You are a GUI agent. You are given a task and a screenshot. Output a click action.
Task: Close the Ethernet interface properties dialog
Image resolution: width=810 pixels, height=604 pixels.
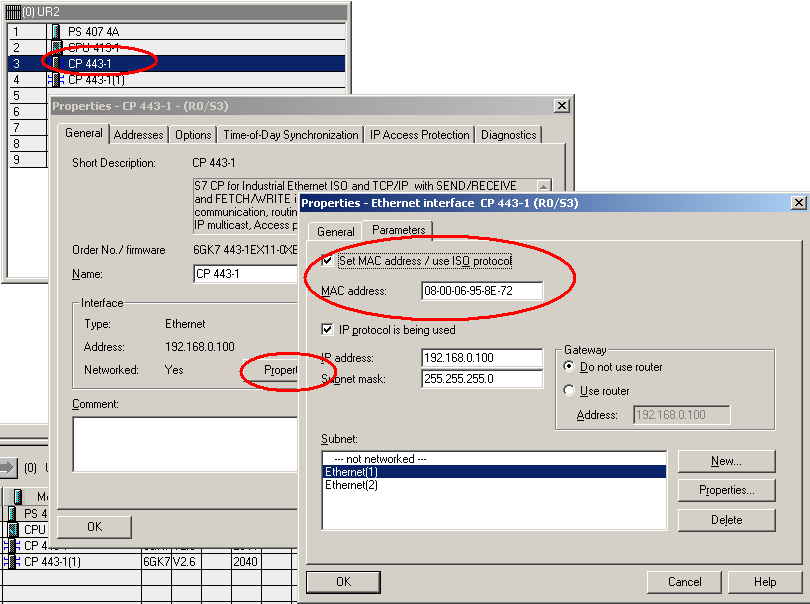798,203
